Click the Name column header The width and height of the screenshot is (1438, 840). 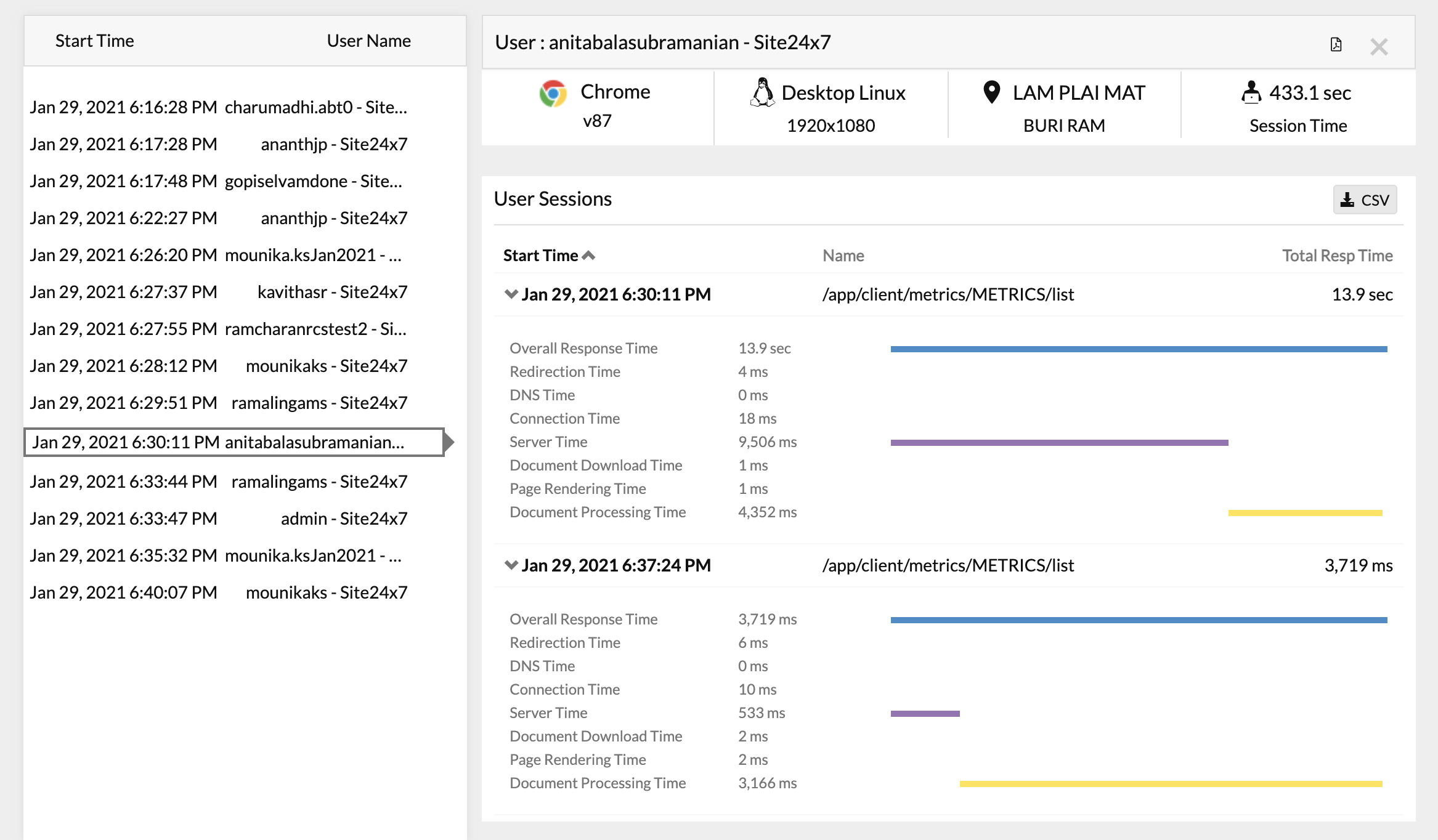coord(843,256)
